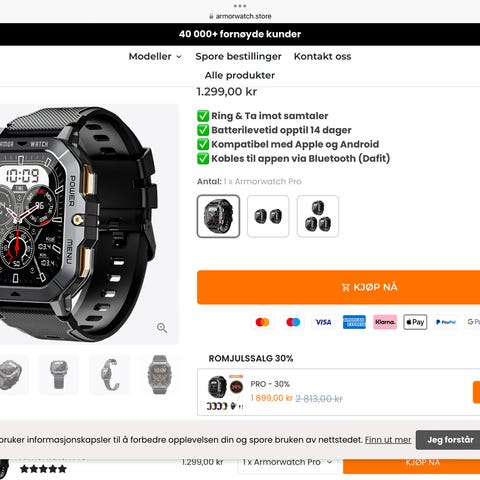Image resolution: width=480 pixels, height=480 pixels.
Task: Click the American Express payment icon
Action: pos(354,322)
